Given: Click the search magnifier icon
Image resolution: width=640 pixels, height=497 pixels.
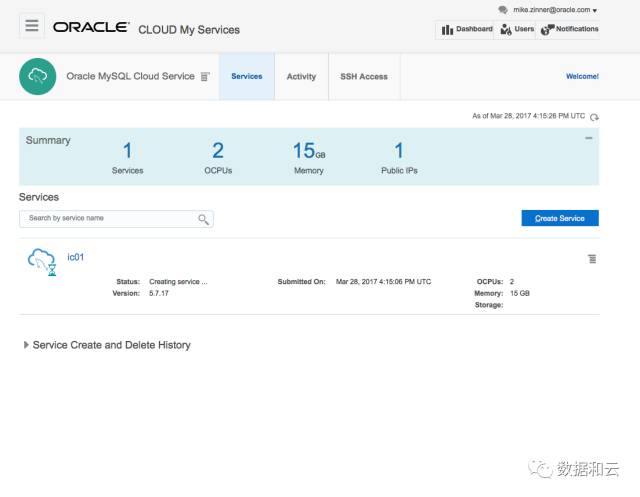Looking at the screenshot, I should 203,219.
